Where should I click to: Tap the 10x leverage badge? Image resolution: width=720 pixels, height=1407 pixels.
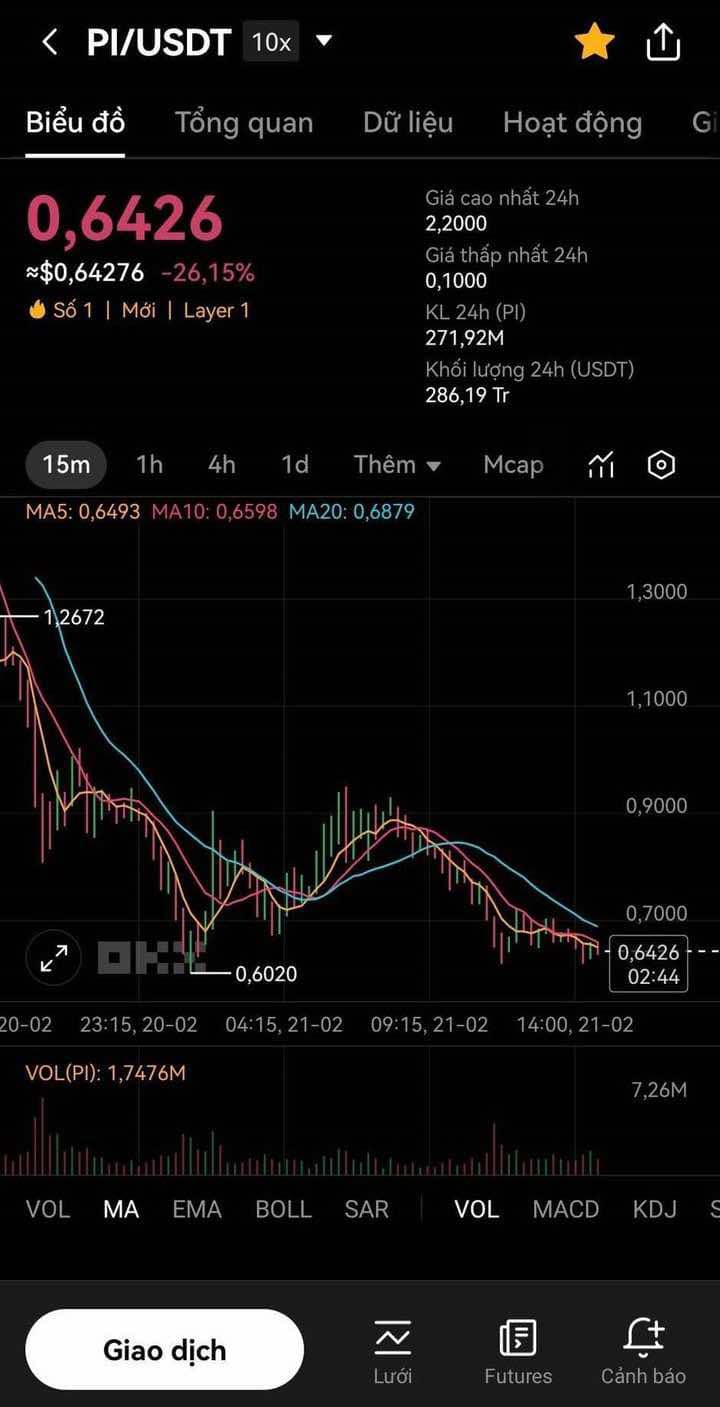(271, 42)
